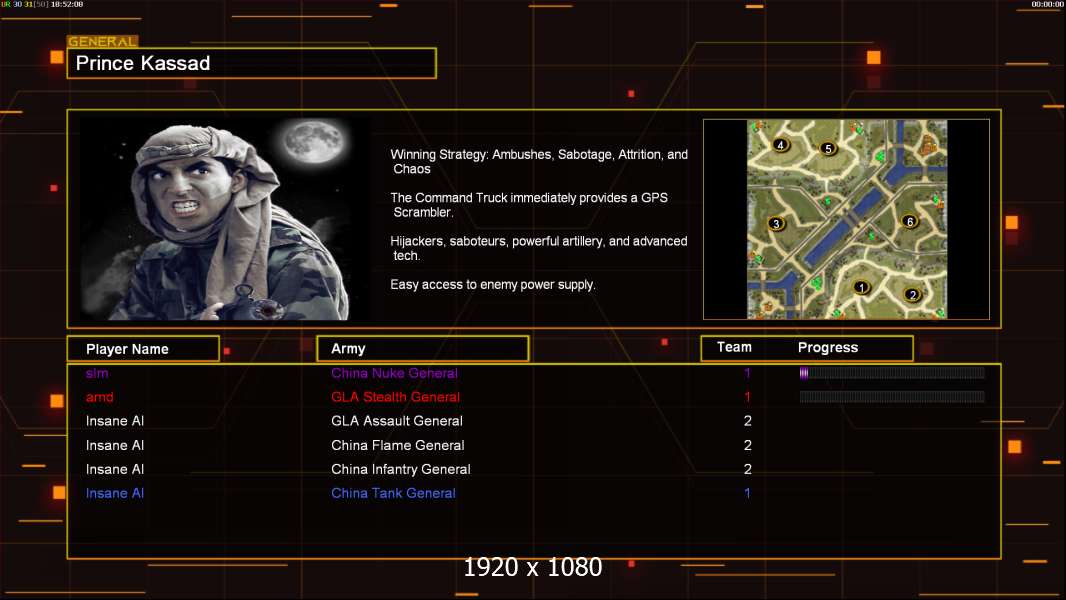Pick start position marker 5 on the map
The height and width of the screenshot is (600, 1066).
[827, 148]
